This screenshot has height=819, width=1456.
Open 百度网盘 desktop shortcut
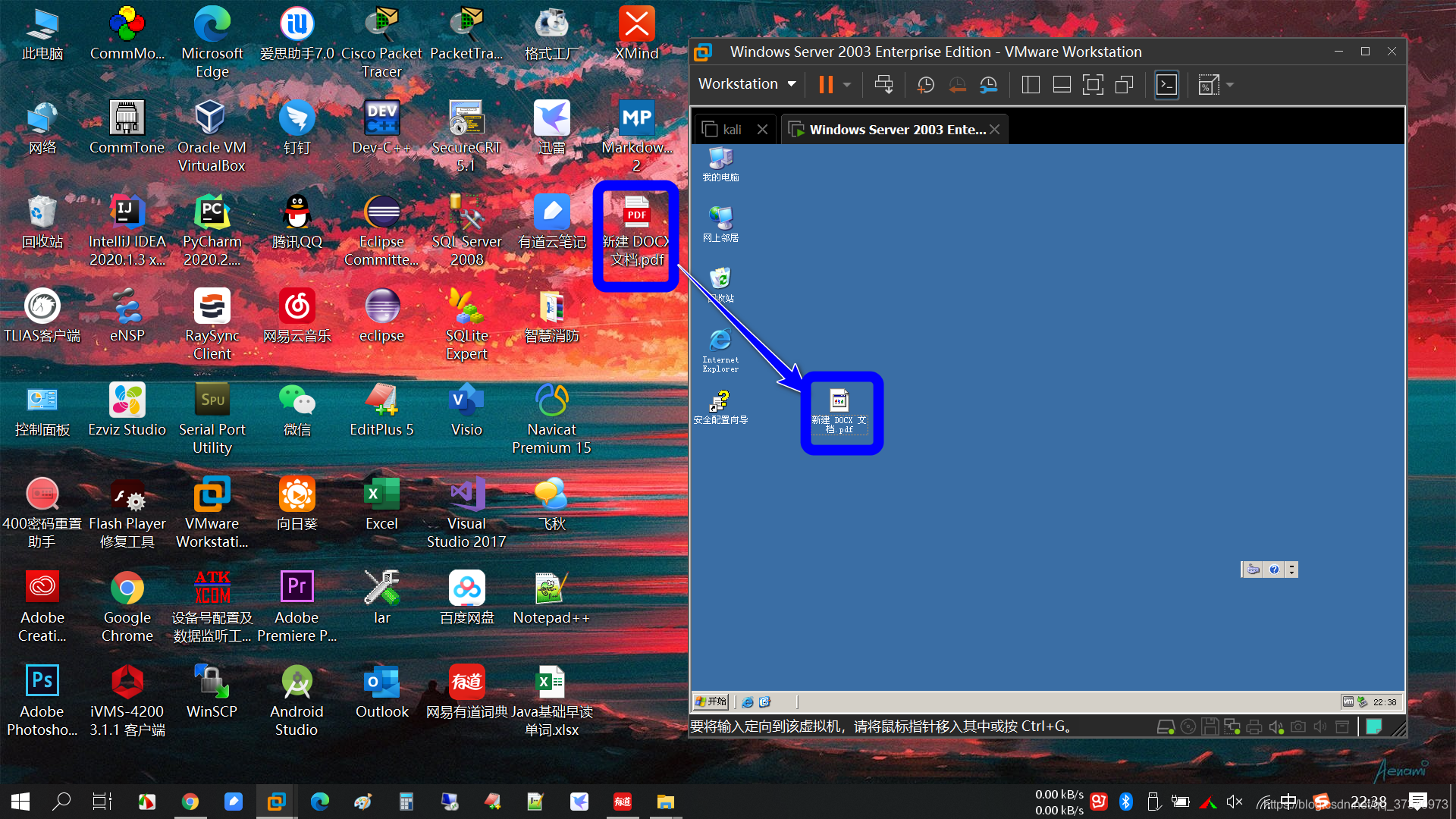tap(466, 597)
